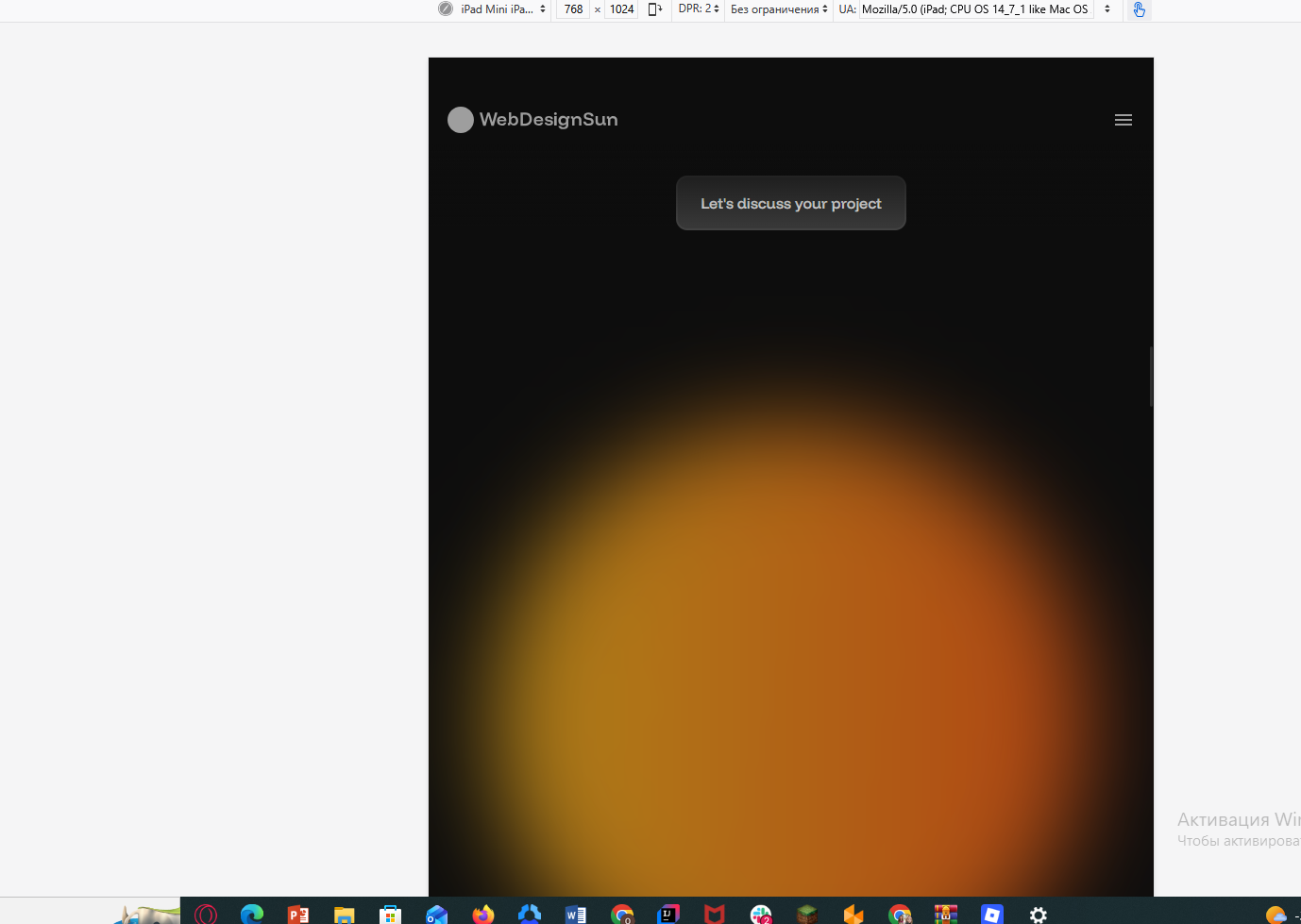
Task: Rotate the viewport orientation
Action: 655,9
